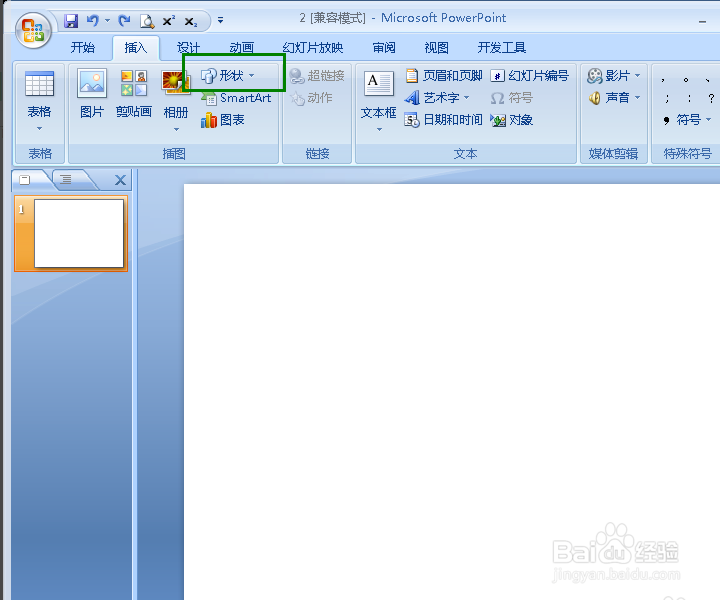Customize the quick access toolbar
Screen dimensions: 720x600
point(220,20)
